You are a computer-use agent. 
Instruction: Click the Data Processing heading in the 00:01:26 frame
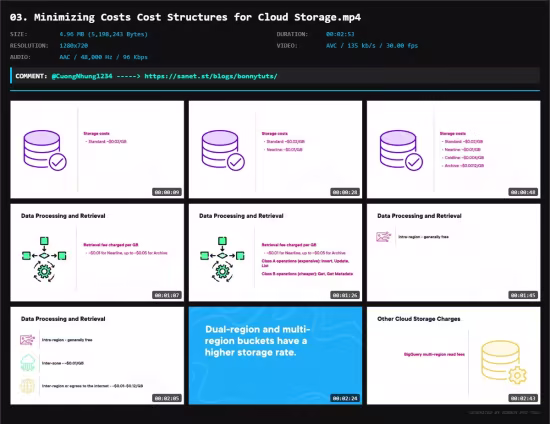pyautogui.click(x=241, y=216)
